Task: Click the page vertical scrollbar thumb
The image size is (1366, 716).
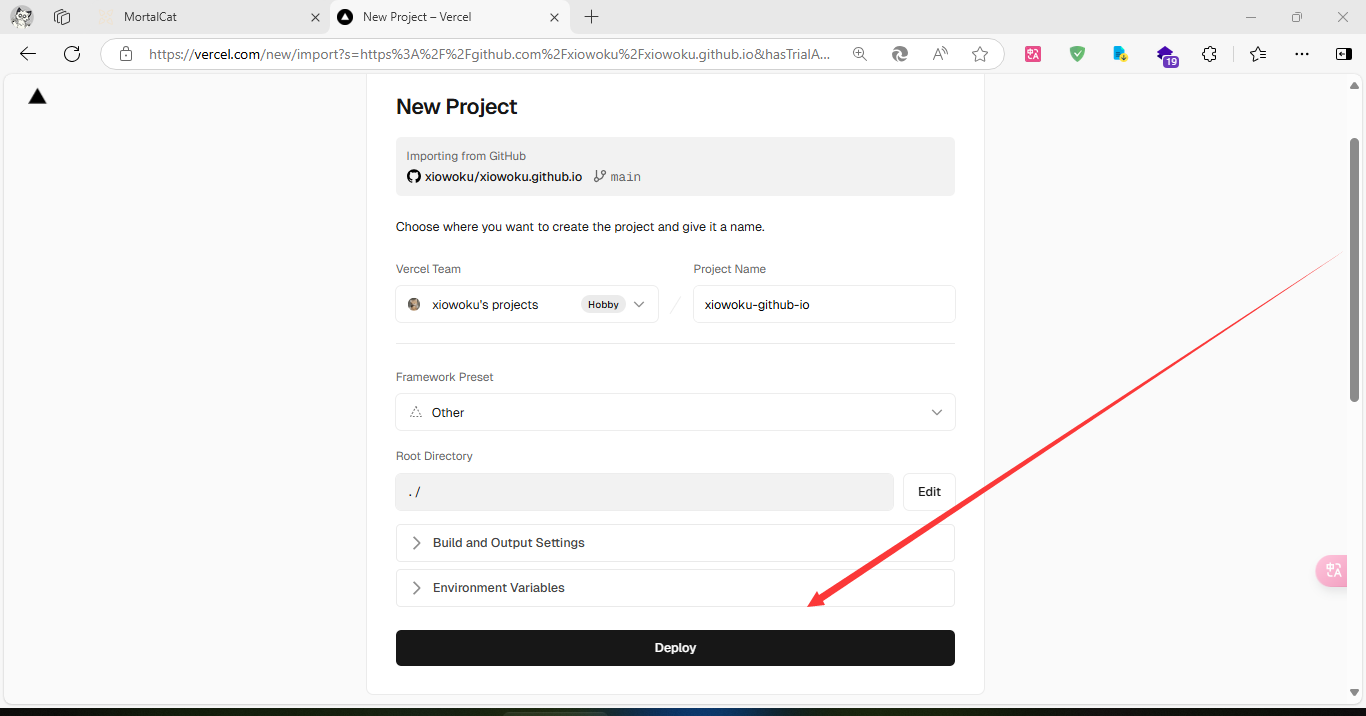Action: click(1354, 270)
